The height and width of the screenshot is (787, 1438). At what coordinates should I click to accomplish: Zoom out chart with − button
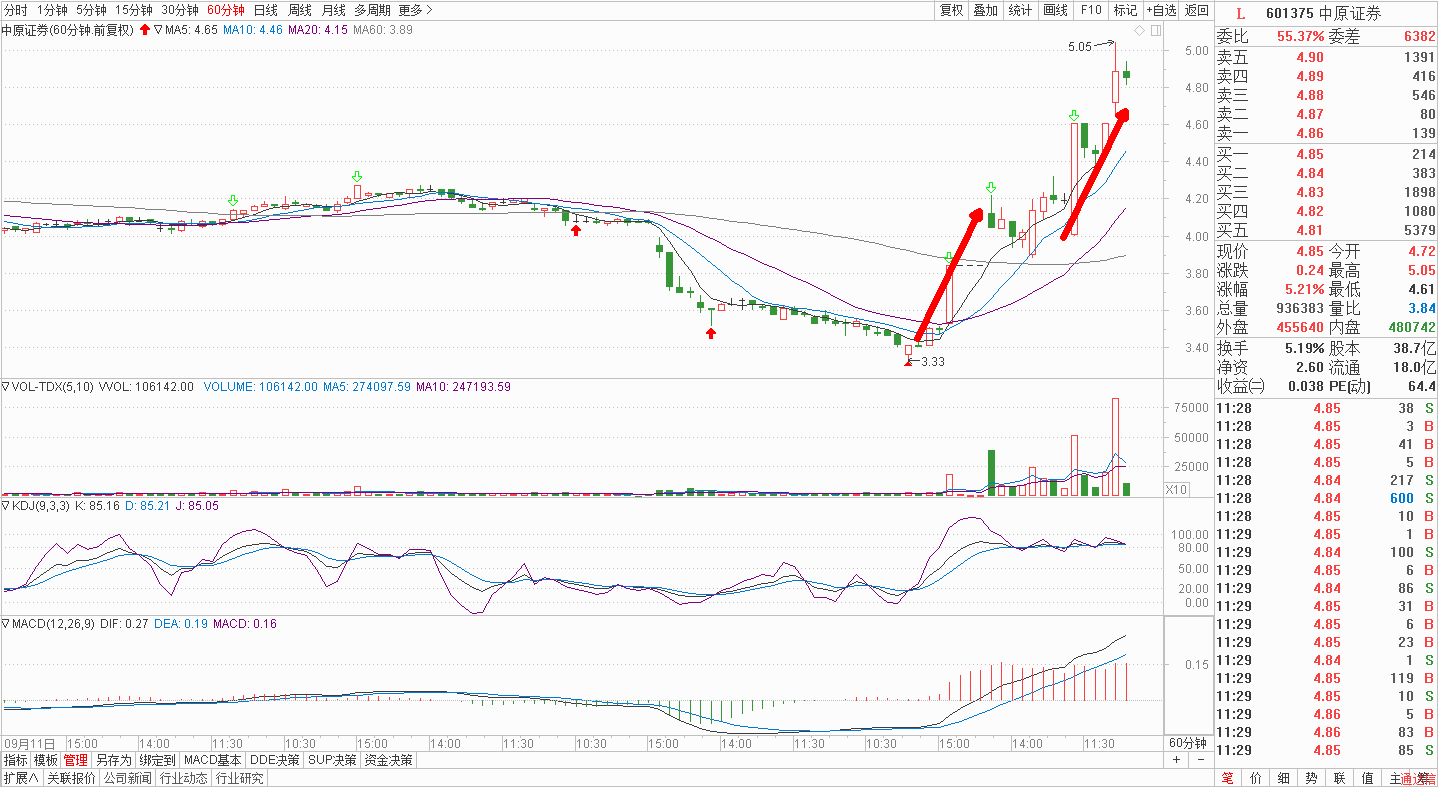pyautogui.click(x=1200, y=761)
